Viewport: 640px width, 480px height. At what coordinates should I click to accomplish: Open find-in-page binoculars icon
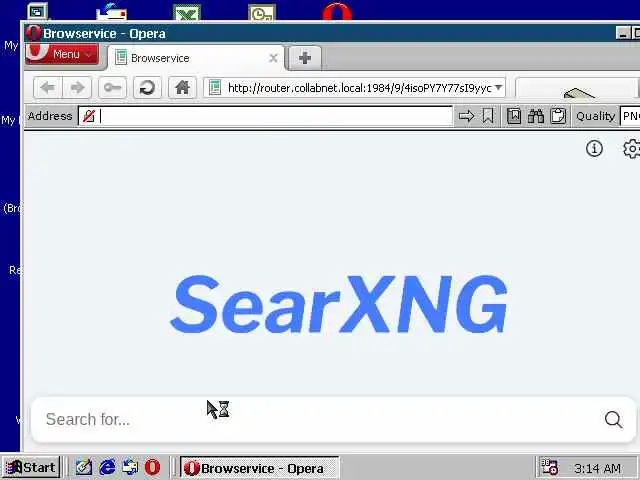[536, 116]
